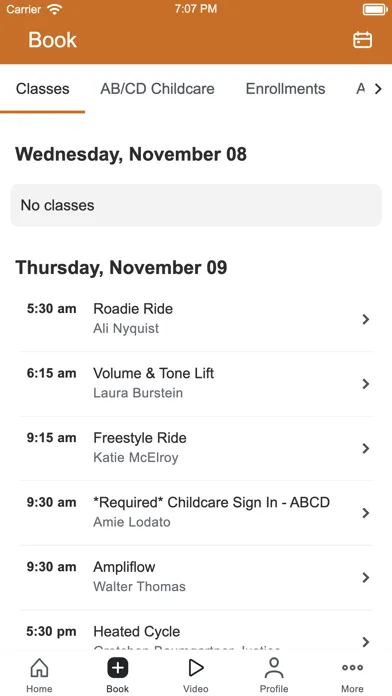Open Required Childcare Sign In - ABCD class
This screenshot has width=392, height=696.
point(196,513)
